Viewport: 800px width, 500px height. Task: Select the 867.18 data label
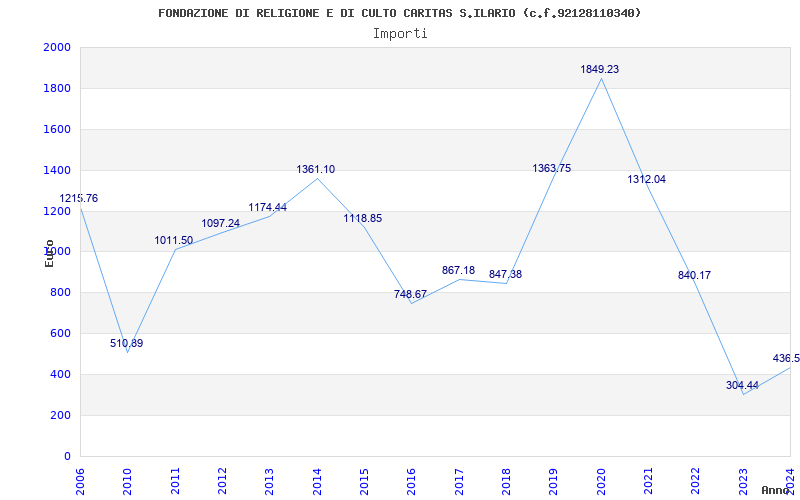coord(458,270)
